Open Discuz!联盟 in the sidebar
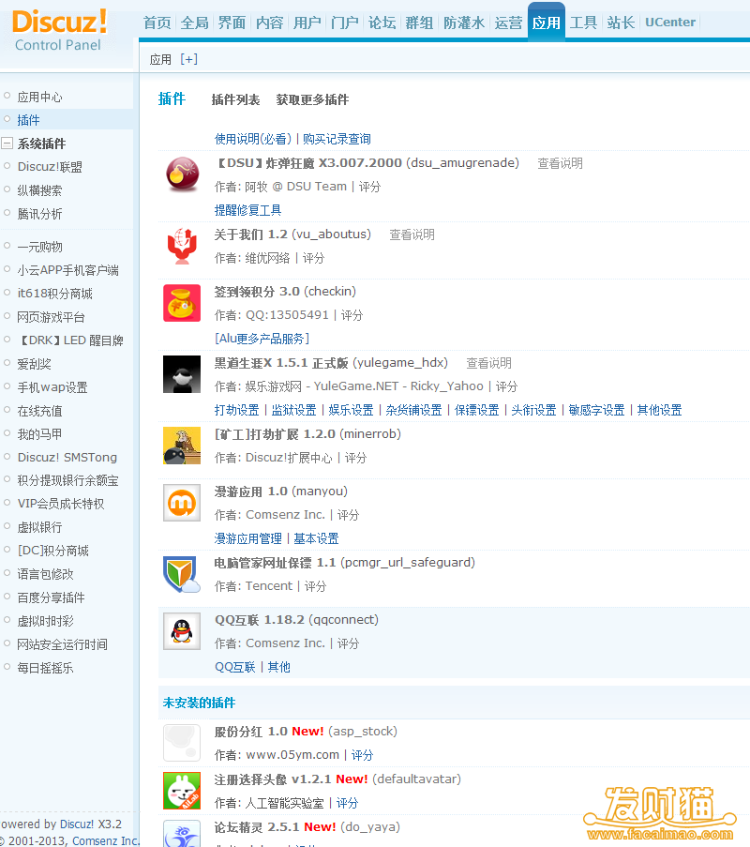 50,167
